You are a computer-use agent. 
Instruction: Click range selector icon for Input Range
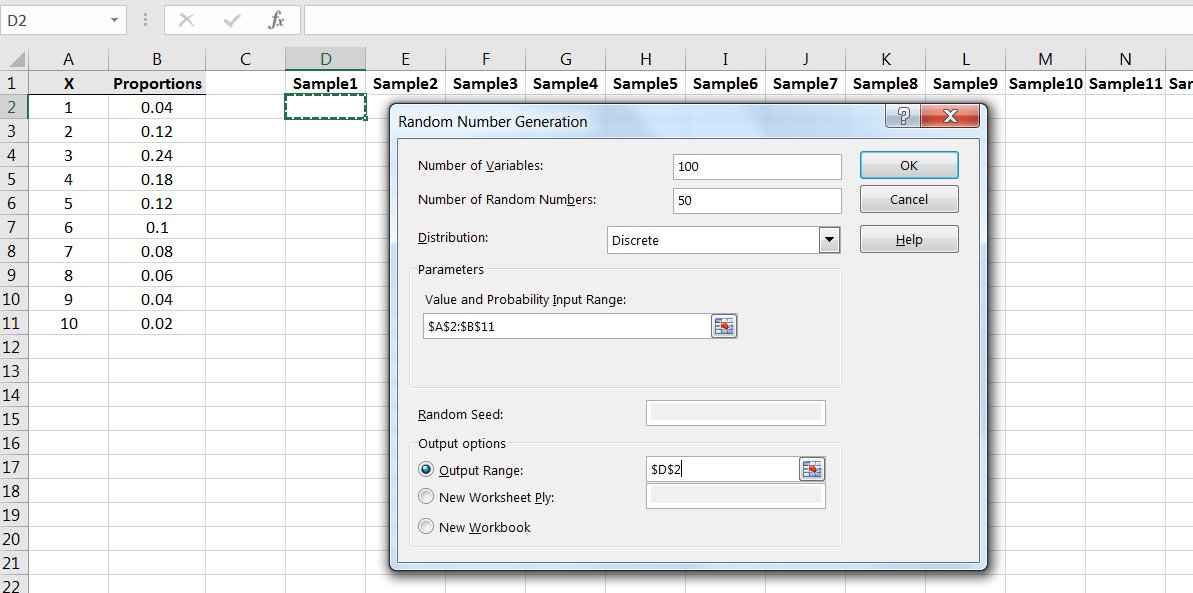point(723,326)
